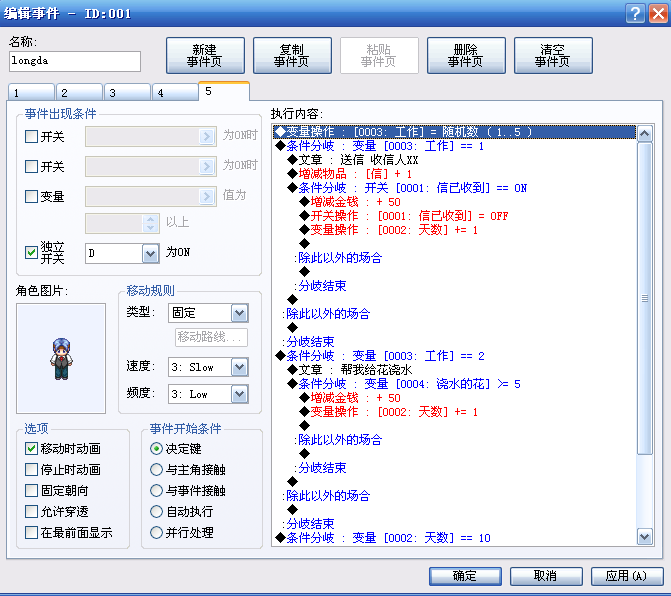The image size is (671, 596).
Task: Click the character sprite graphic
Action: coord(61,359)
